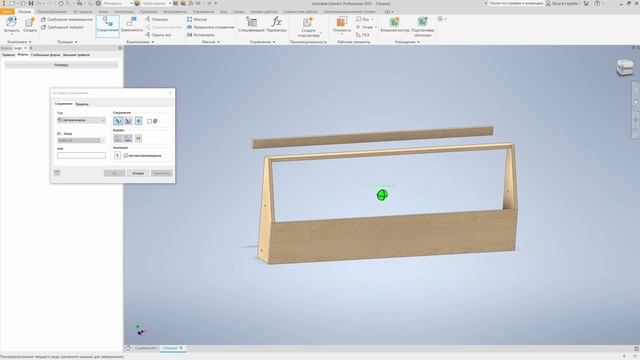Click the Применить button in dialog
640x360 pixels.
point(162,173)
